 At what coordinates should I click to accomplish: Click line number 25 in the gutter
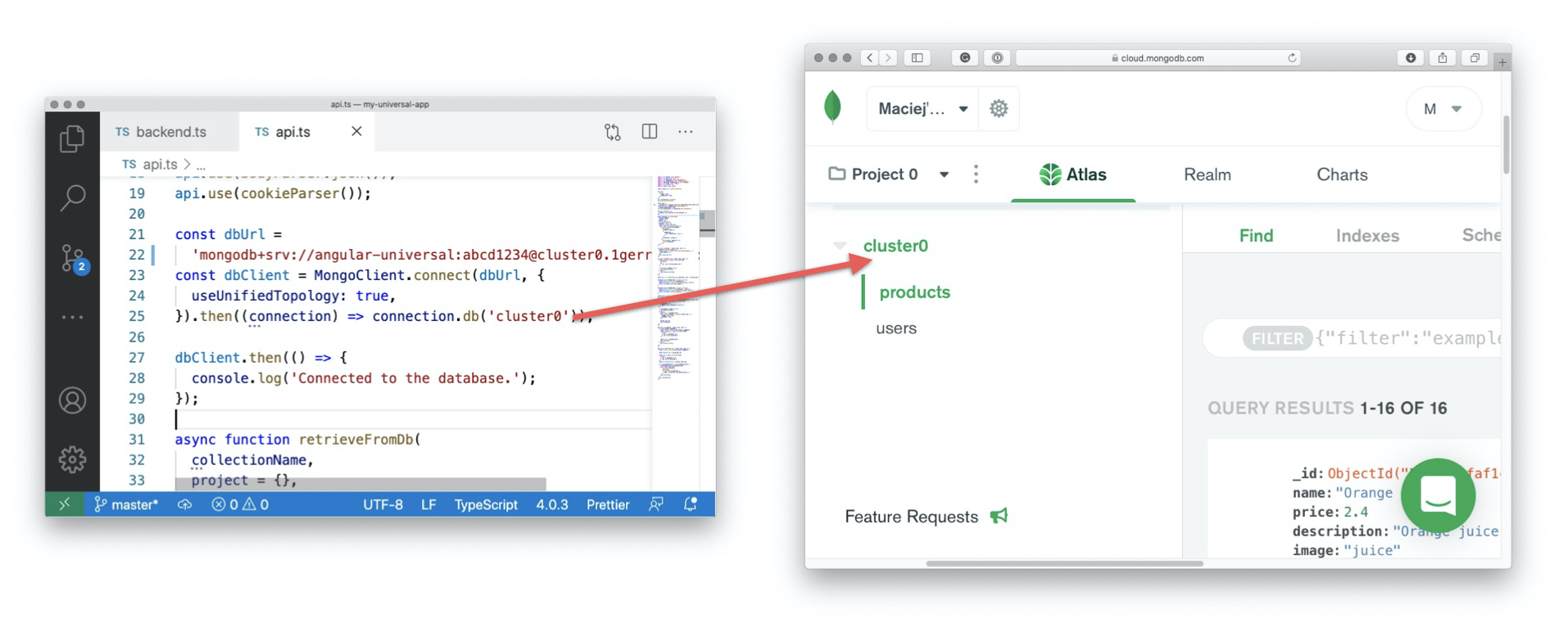pyautogui.click(x=137, y=316)
